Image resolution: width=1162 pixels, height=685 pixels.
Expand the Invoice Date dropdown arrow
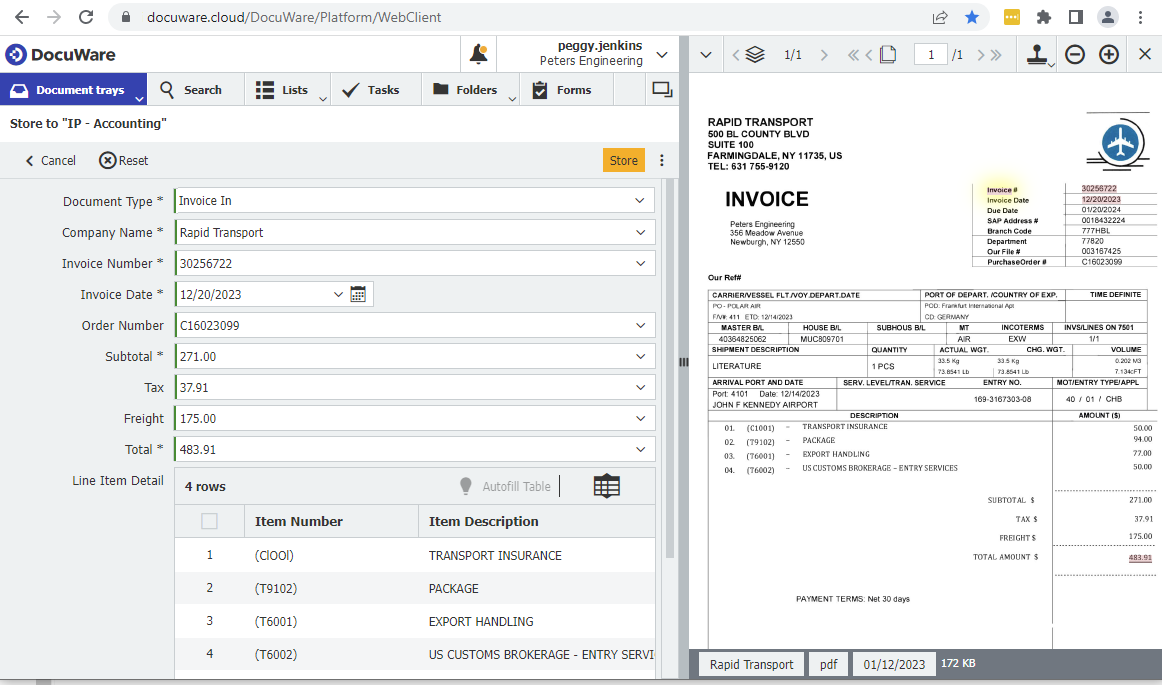click(338, 294)
